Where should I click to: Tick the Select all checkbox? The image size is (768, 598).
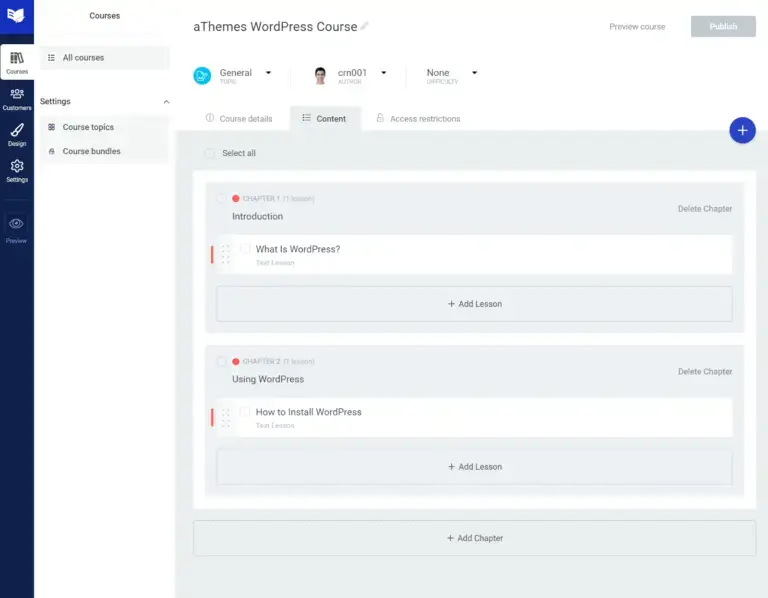pos(210,153)
